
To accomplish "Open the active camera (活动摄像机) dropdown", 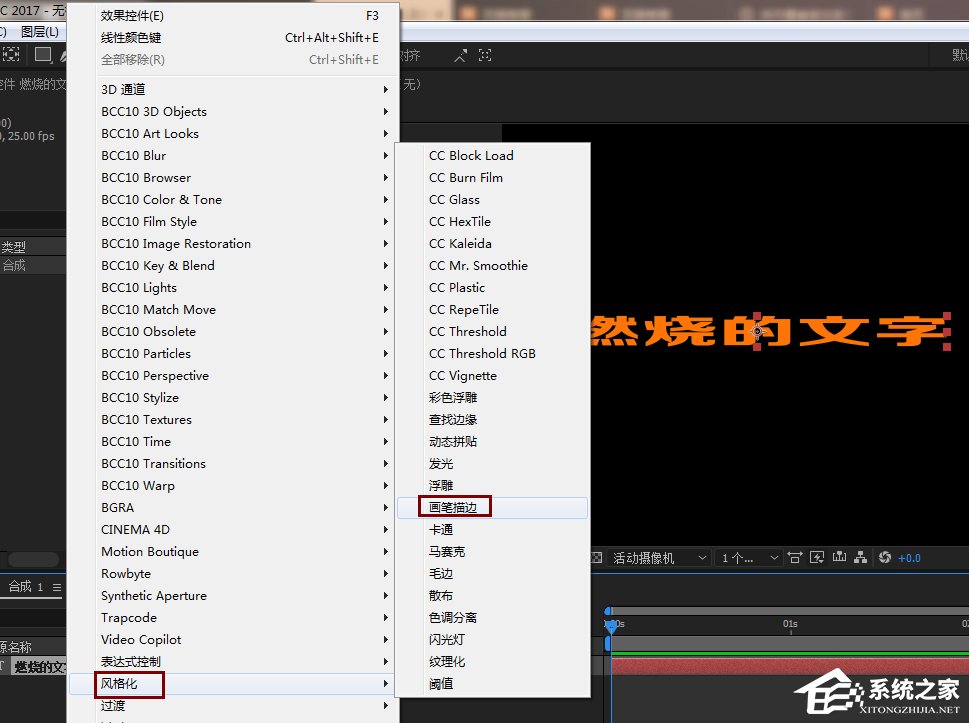I will (659, 558).
